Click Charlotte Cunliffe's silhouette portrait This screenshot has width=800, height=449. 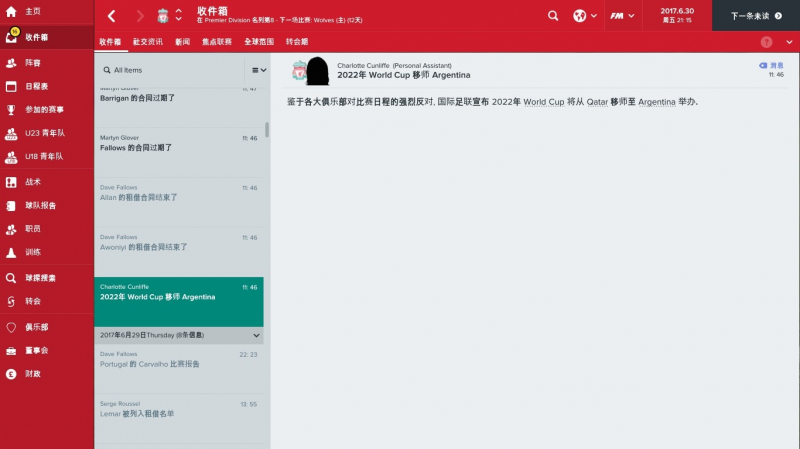(317, 71)
